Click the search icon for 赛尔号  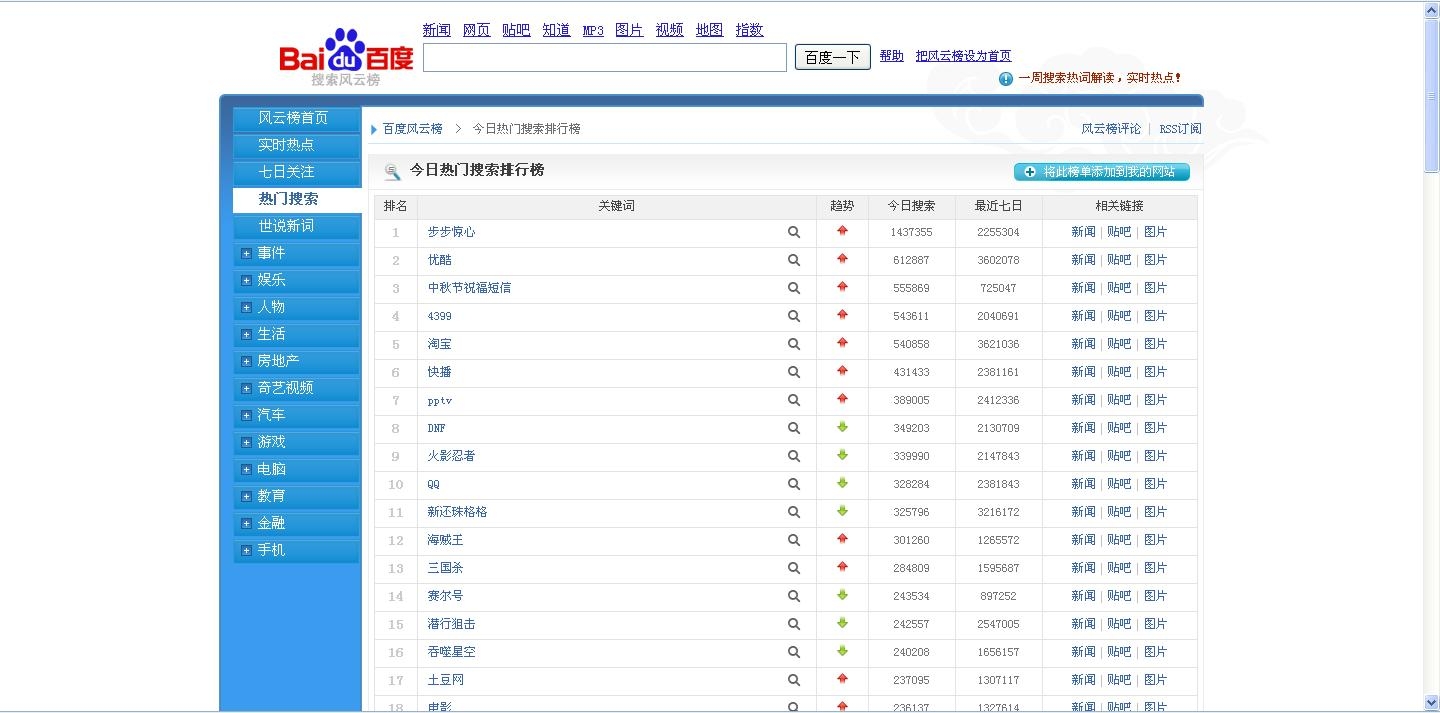(794, 596)
